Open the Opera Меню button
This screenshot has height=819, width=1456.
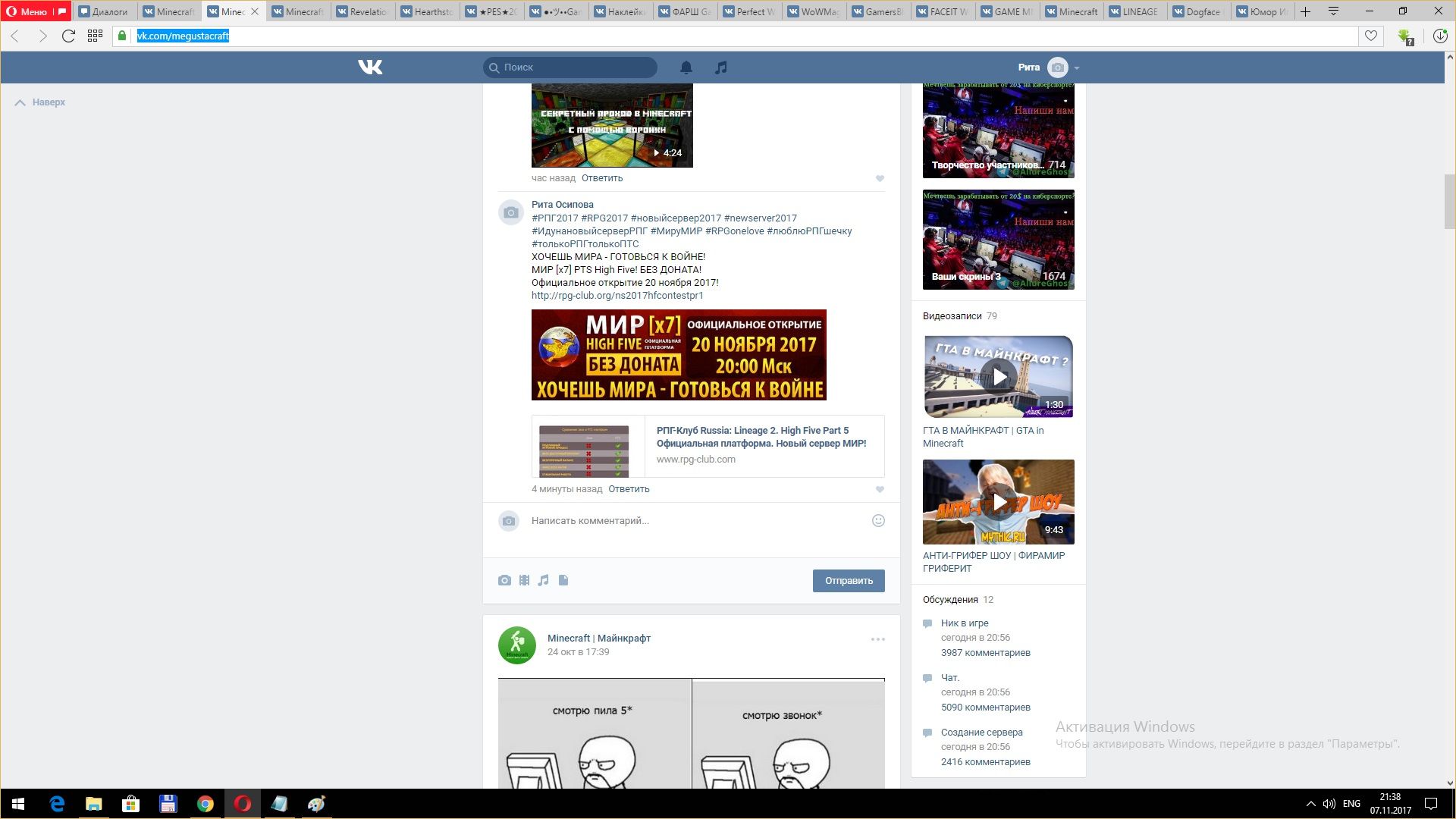pyautogui.click(x=36, y=11)
